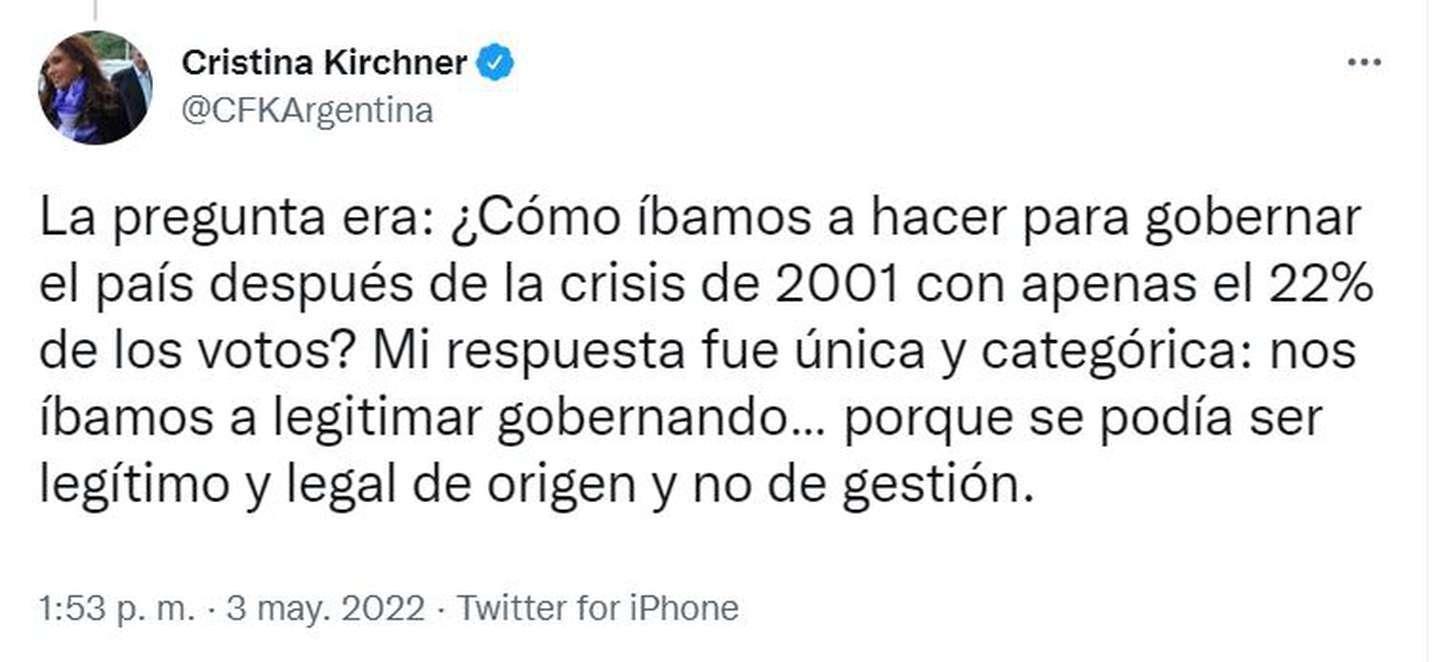This screenshot has height=662, width=1440.
Task: Click the tweet text to open the thread
Action: coord(700,350)
